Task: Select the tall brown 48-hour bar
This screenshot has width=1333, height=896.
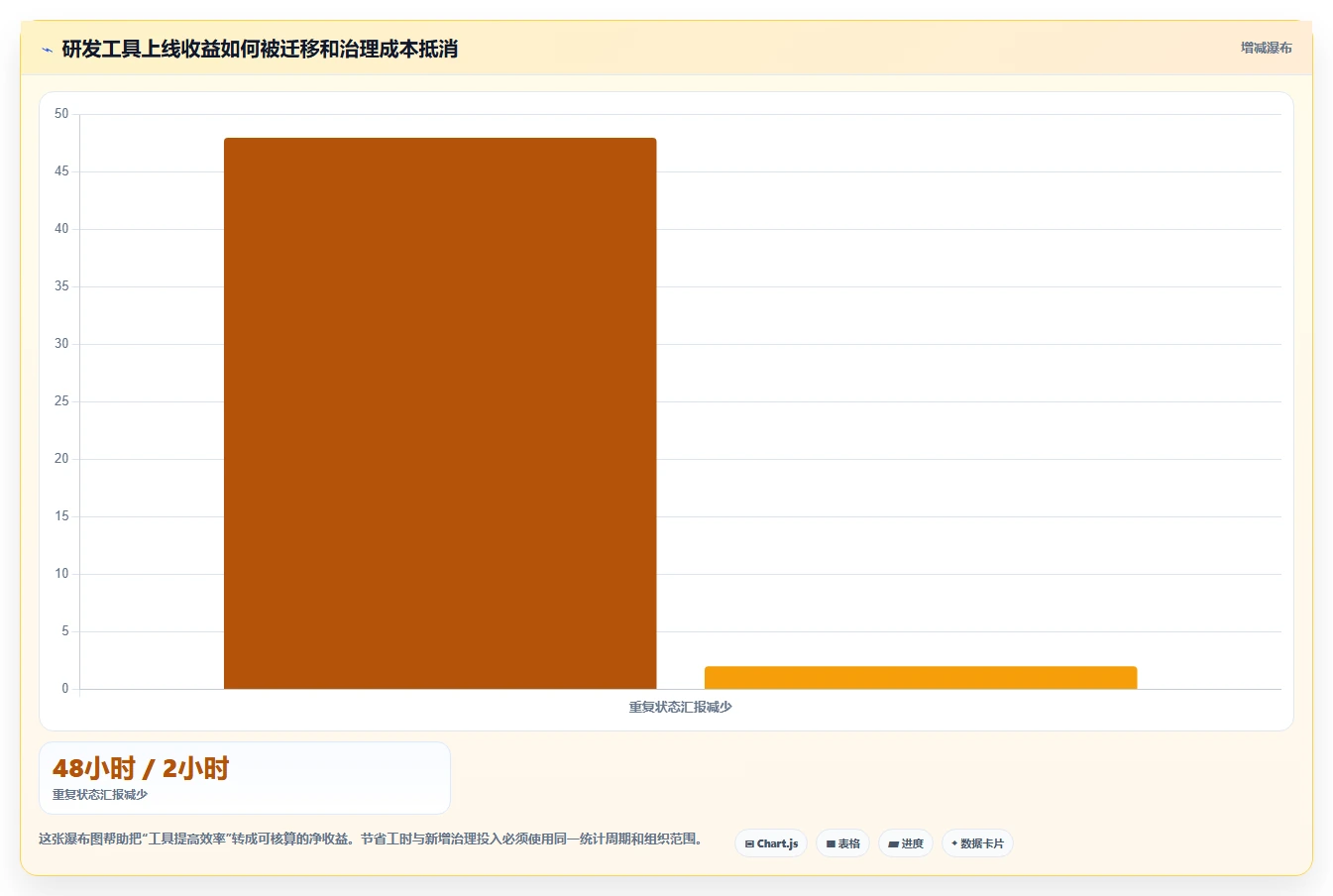Action: 440,413
